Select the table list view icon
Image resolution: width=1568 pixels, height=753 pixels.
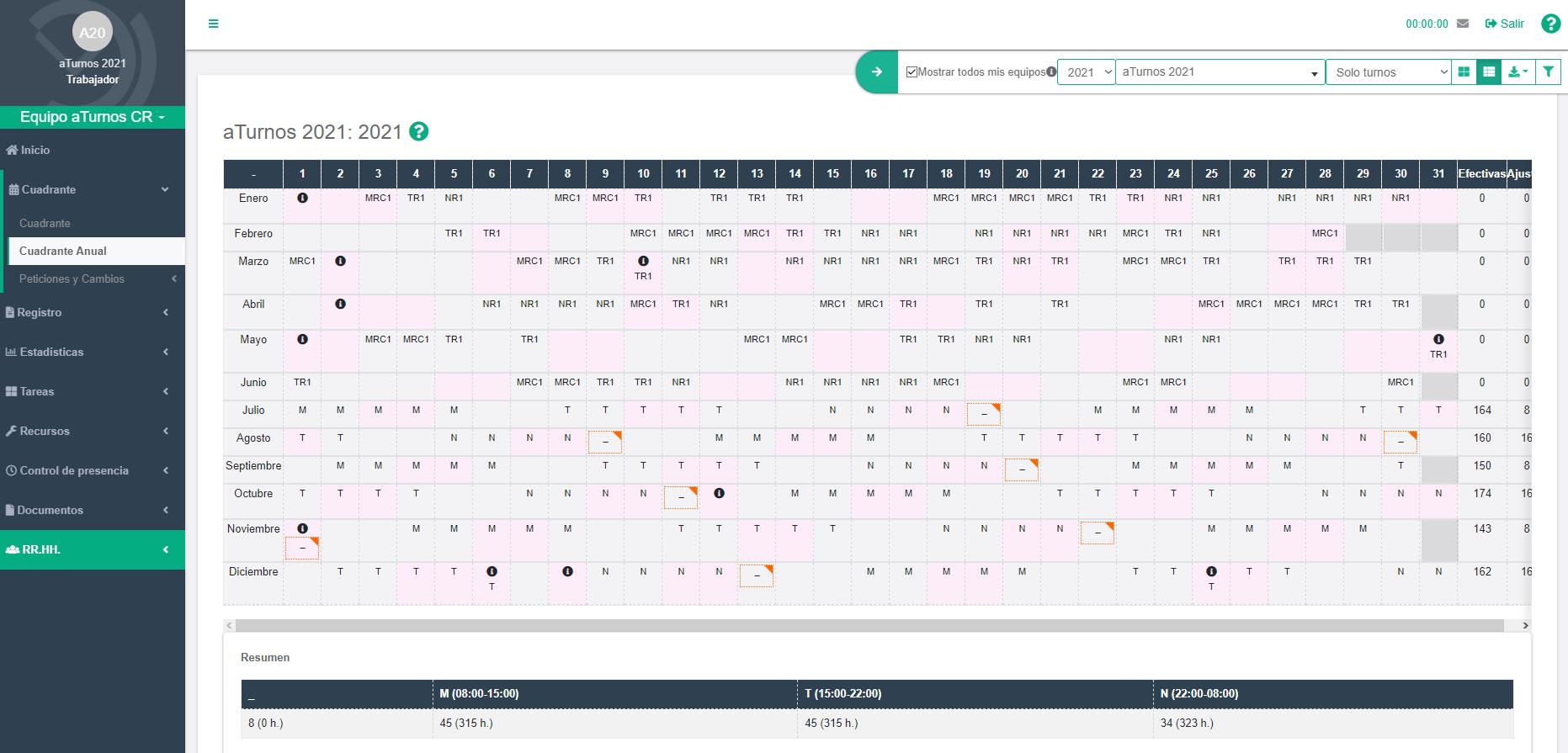click(1489, 72)
